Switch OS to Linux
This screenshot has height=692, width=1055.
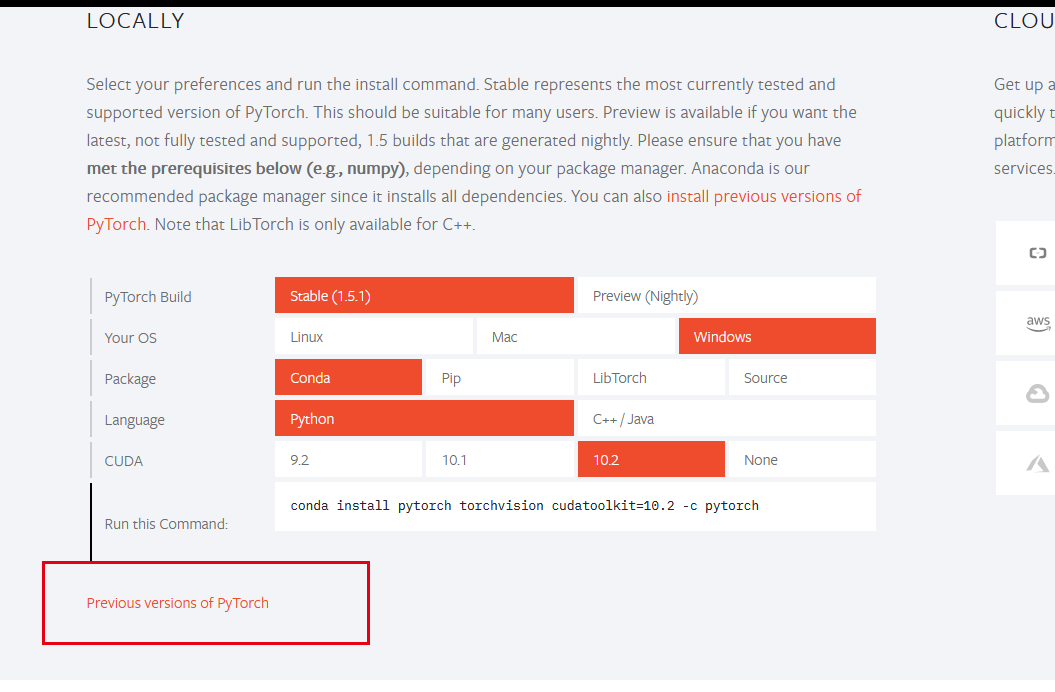point(373,336)
